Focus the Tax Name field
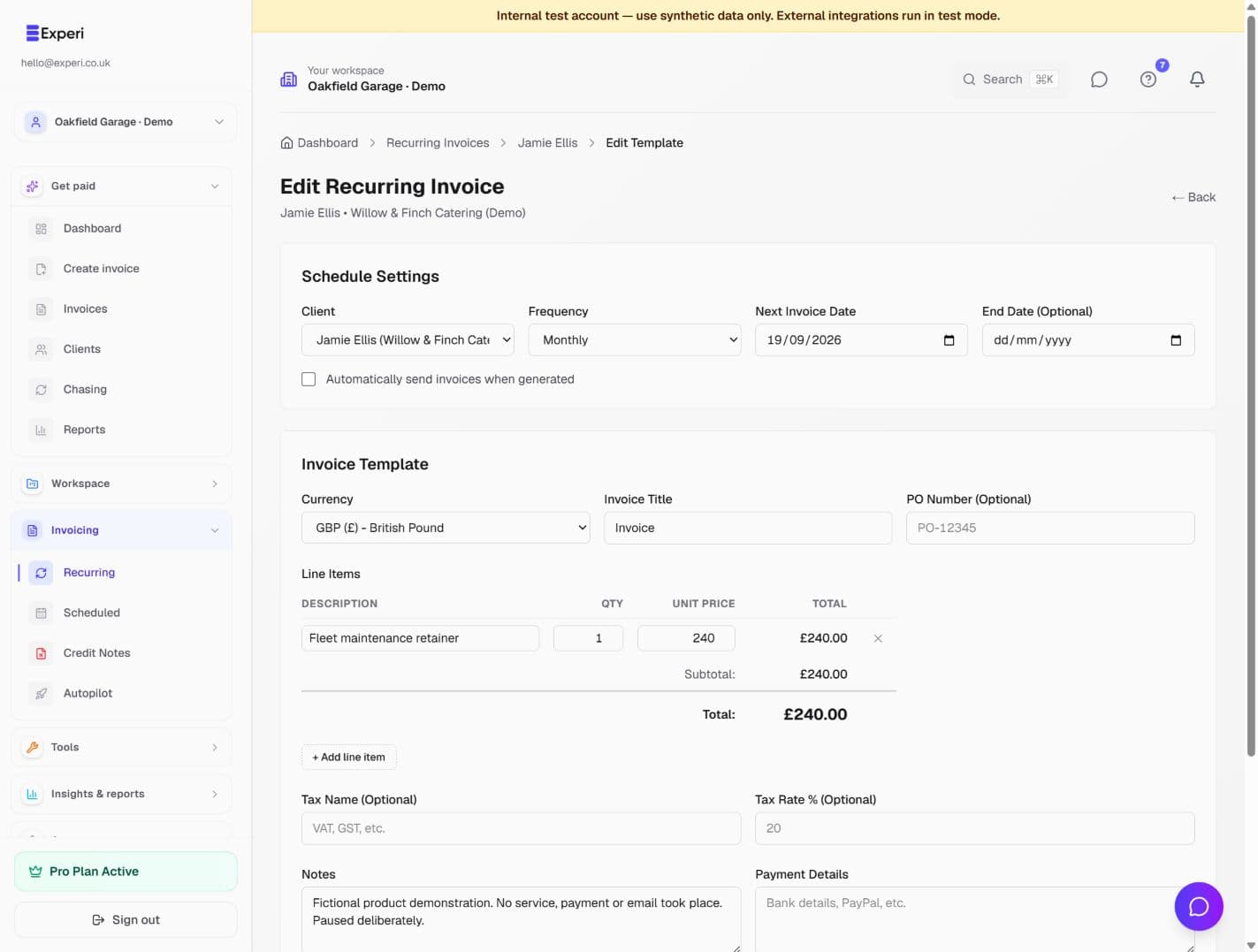Image resolution: width=1258 pixels, height=952 pixels. pos(521,828)
